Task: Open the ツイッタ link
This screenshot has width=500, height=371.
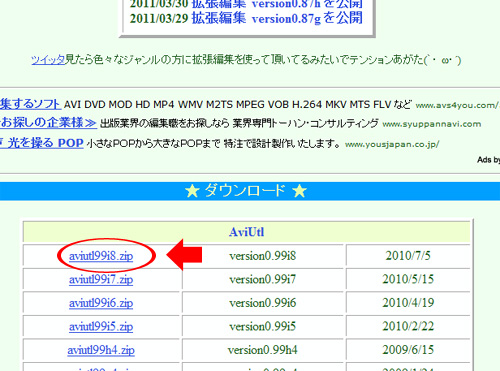Action: [x=48, y=60]
